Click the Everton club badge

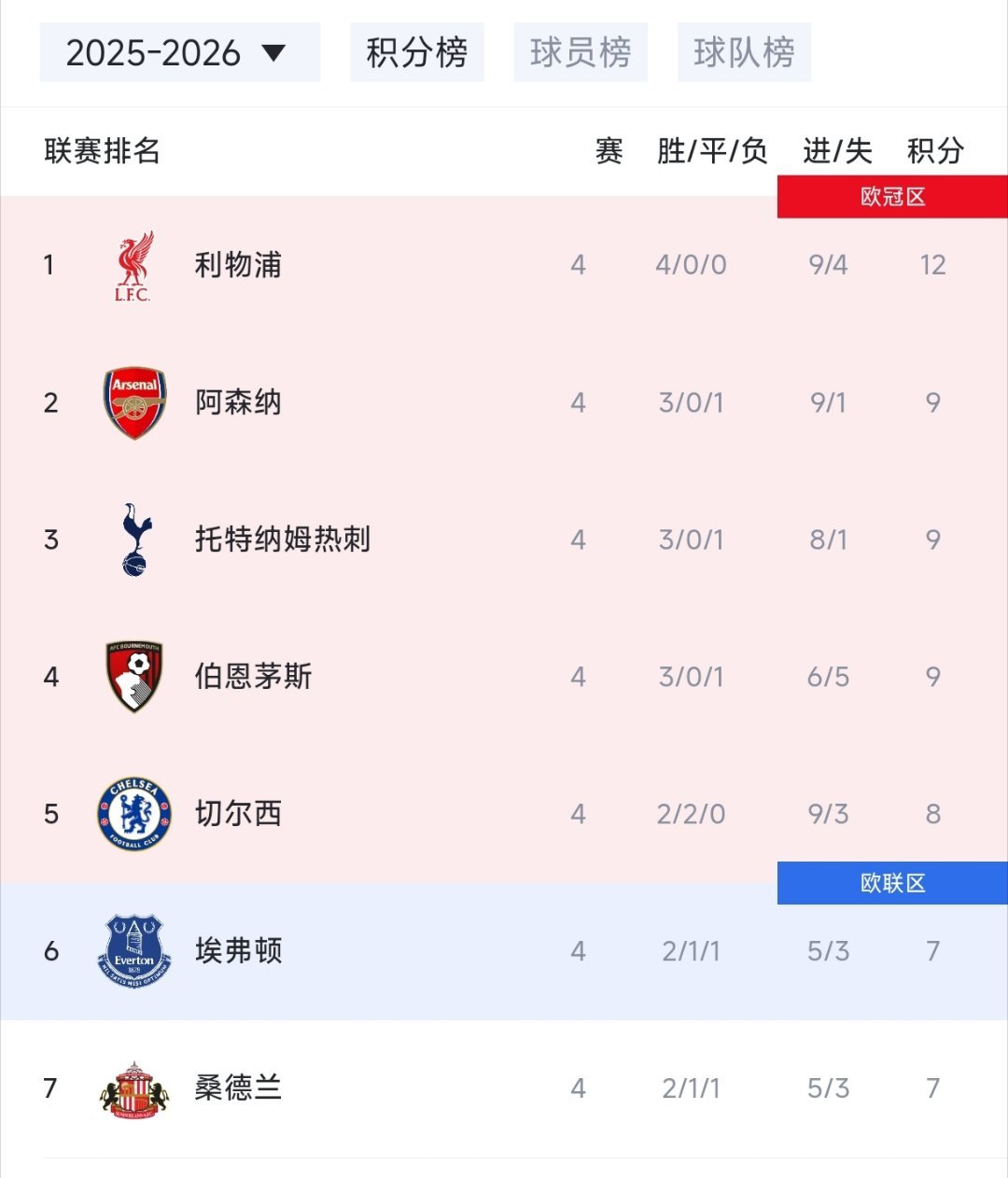(134, 951)
